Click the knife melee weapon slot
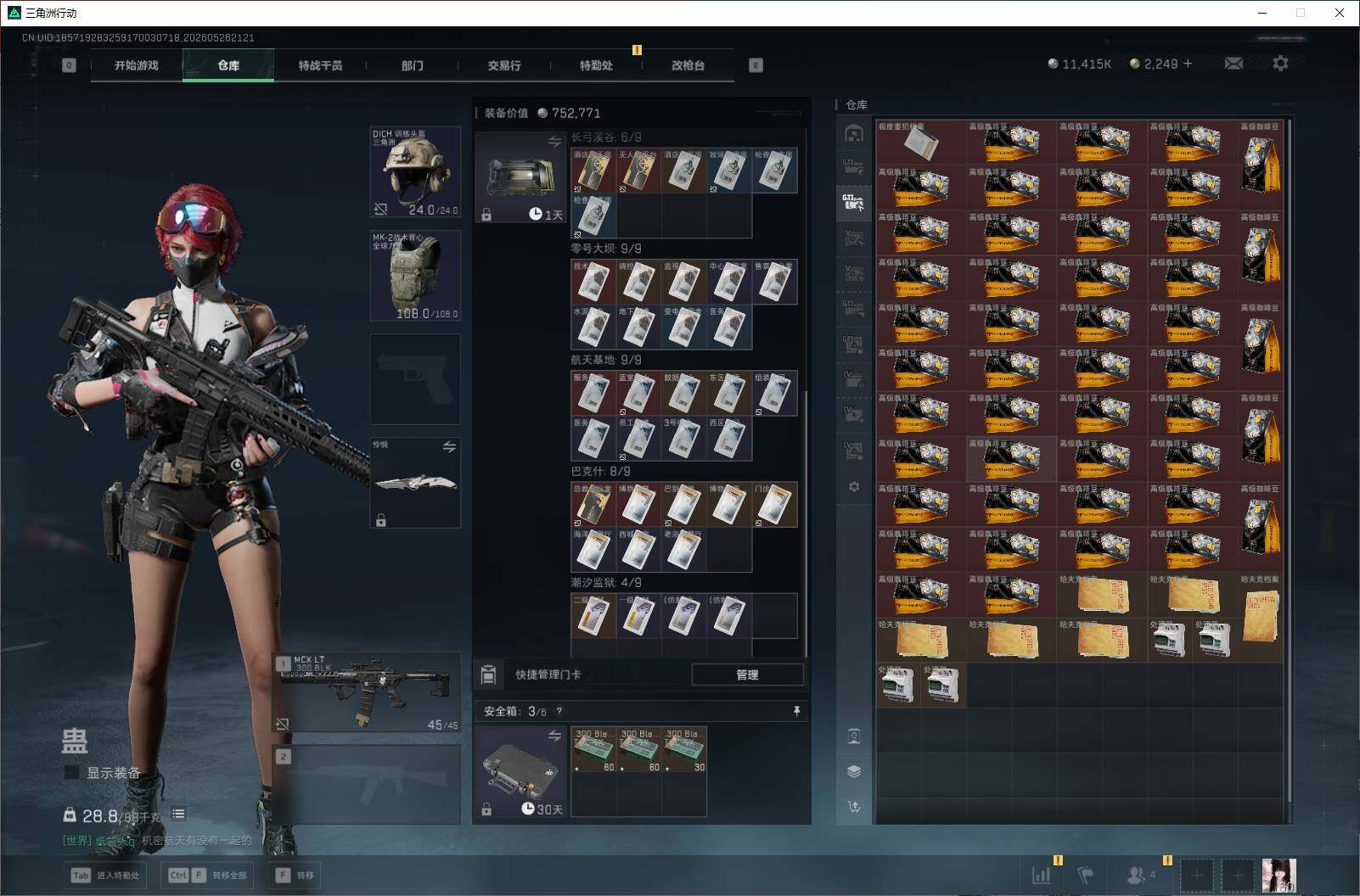 click(415, 483)
